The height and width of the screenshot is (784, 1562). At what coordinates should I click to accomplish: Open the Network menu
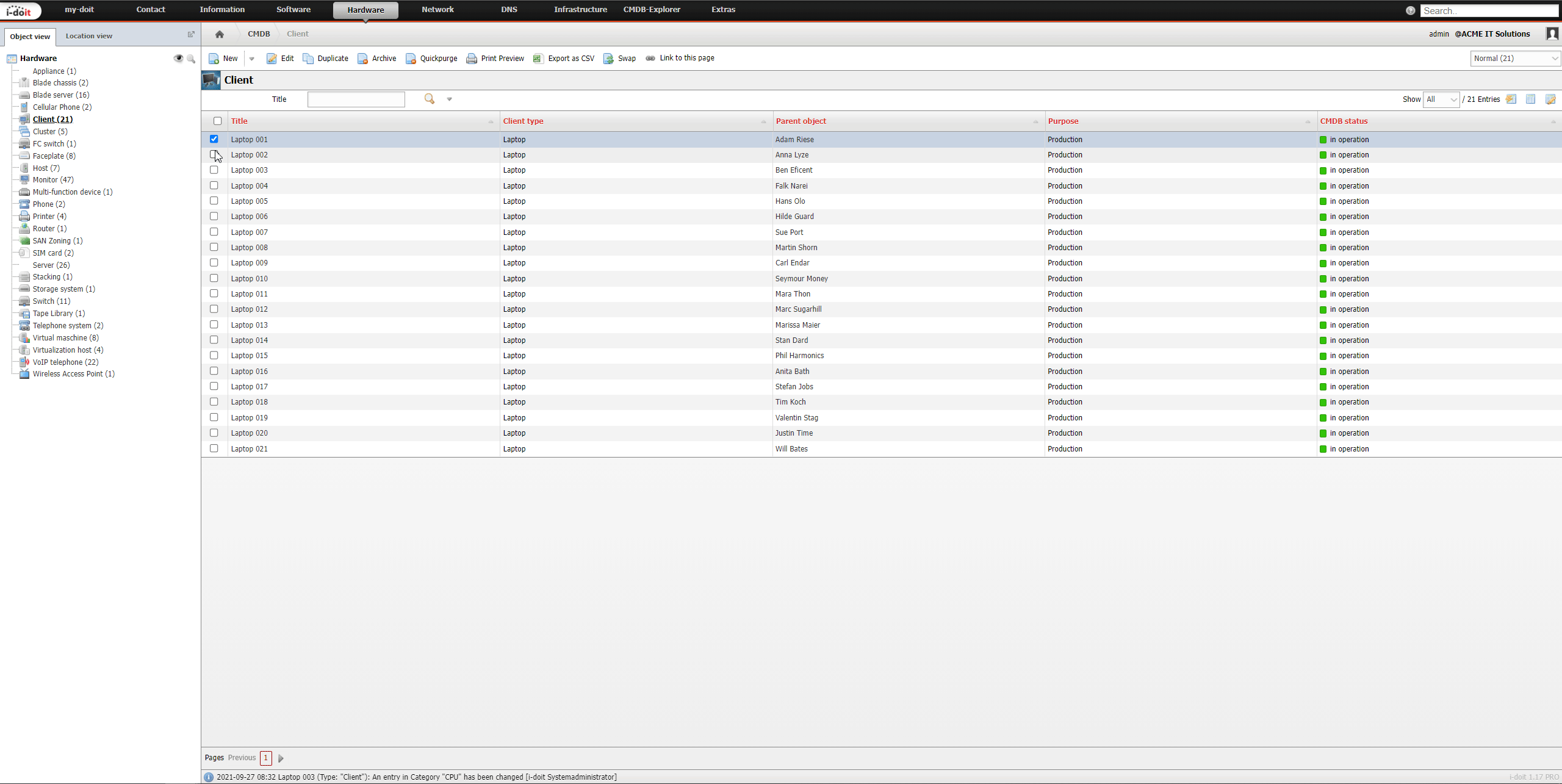[437, 10]
